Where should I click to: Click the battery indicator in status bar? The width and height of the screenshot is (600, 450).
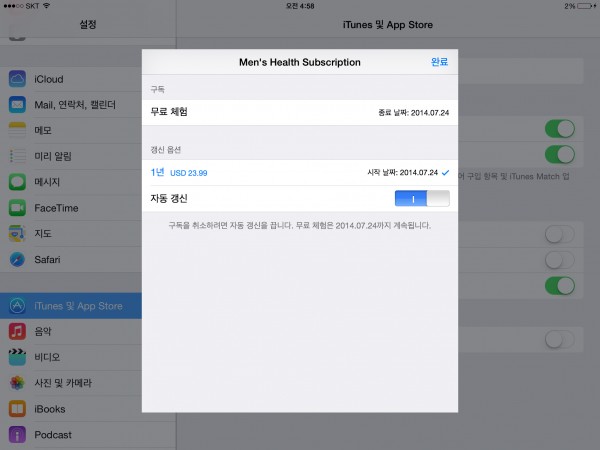[585, 6]
